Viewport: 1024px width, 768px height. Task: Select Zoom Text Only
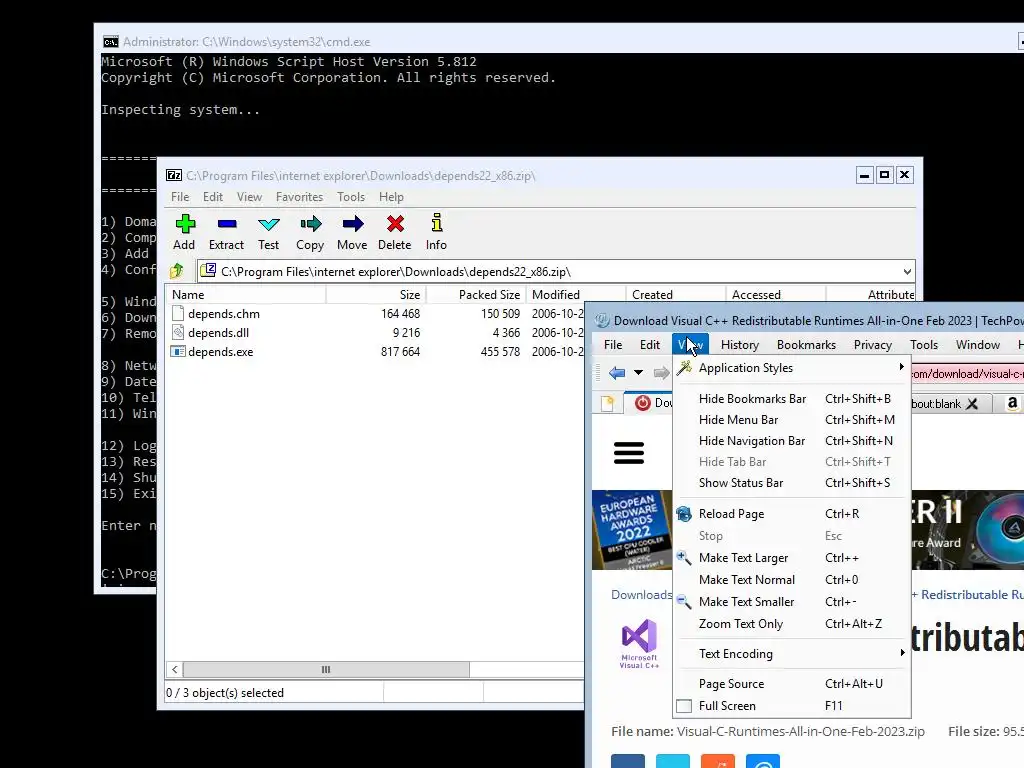pos(792,624)
